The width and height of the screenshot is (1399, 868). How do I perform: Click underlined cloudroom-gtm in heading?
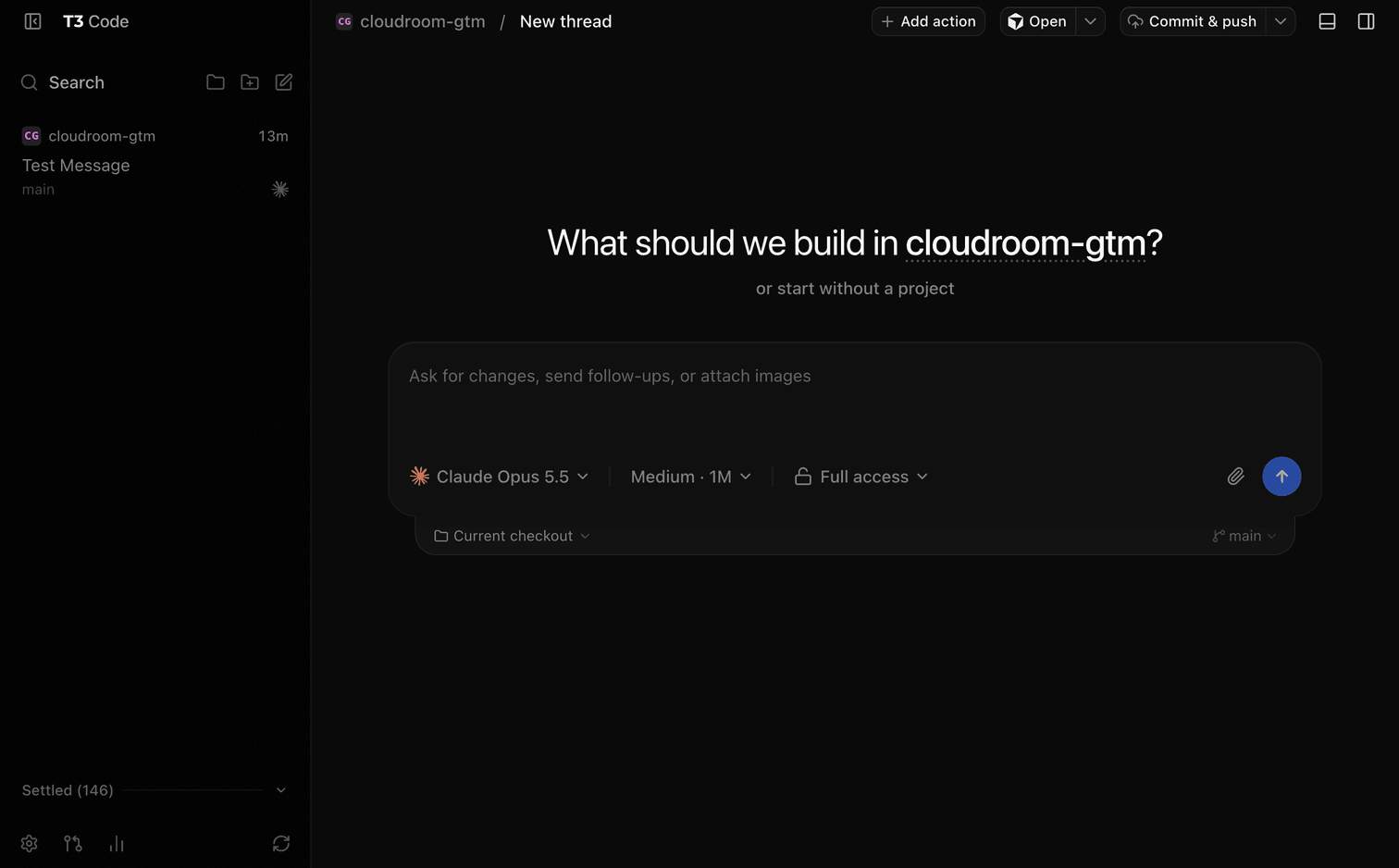tap(1025, 242)
